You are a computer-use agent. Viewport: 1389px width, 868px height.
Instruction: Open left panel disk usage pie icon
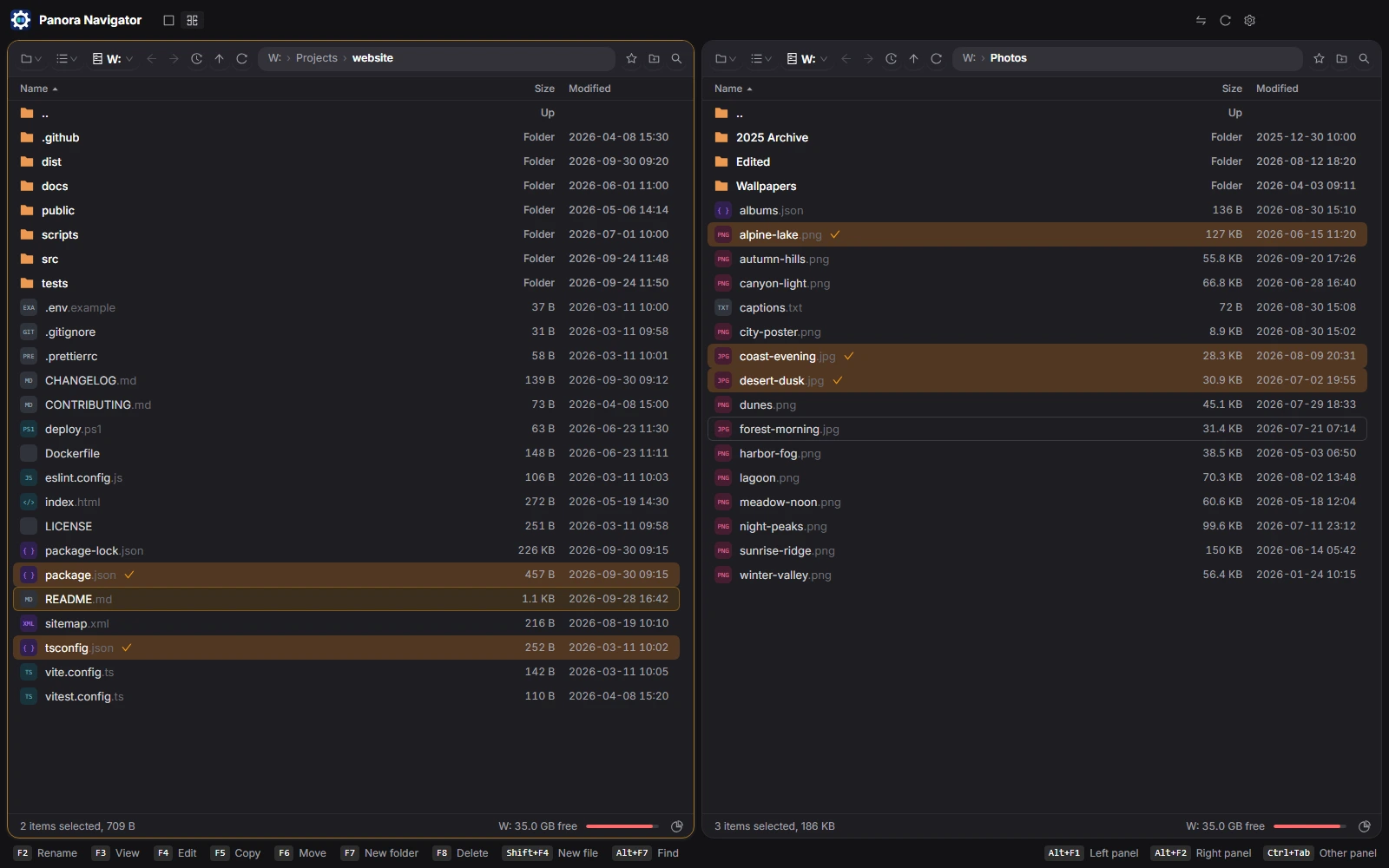click(x=676, y=826)
